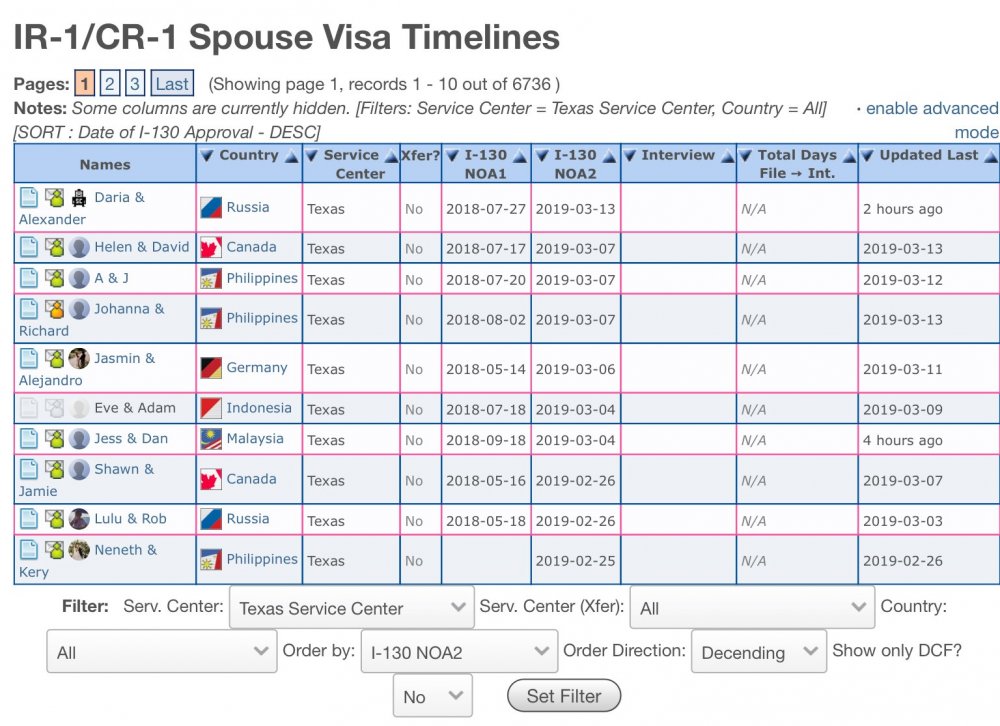Jump to the Last page of results
This screenshot has height=726, width=1000.
[x=172, y=84]
